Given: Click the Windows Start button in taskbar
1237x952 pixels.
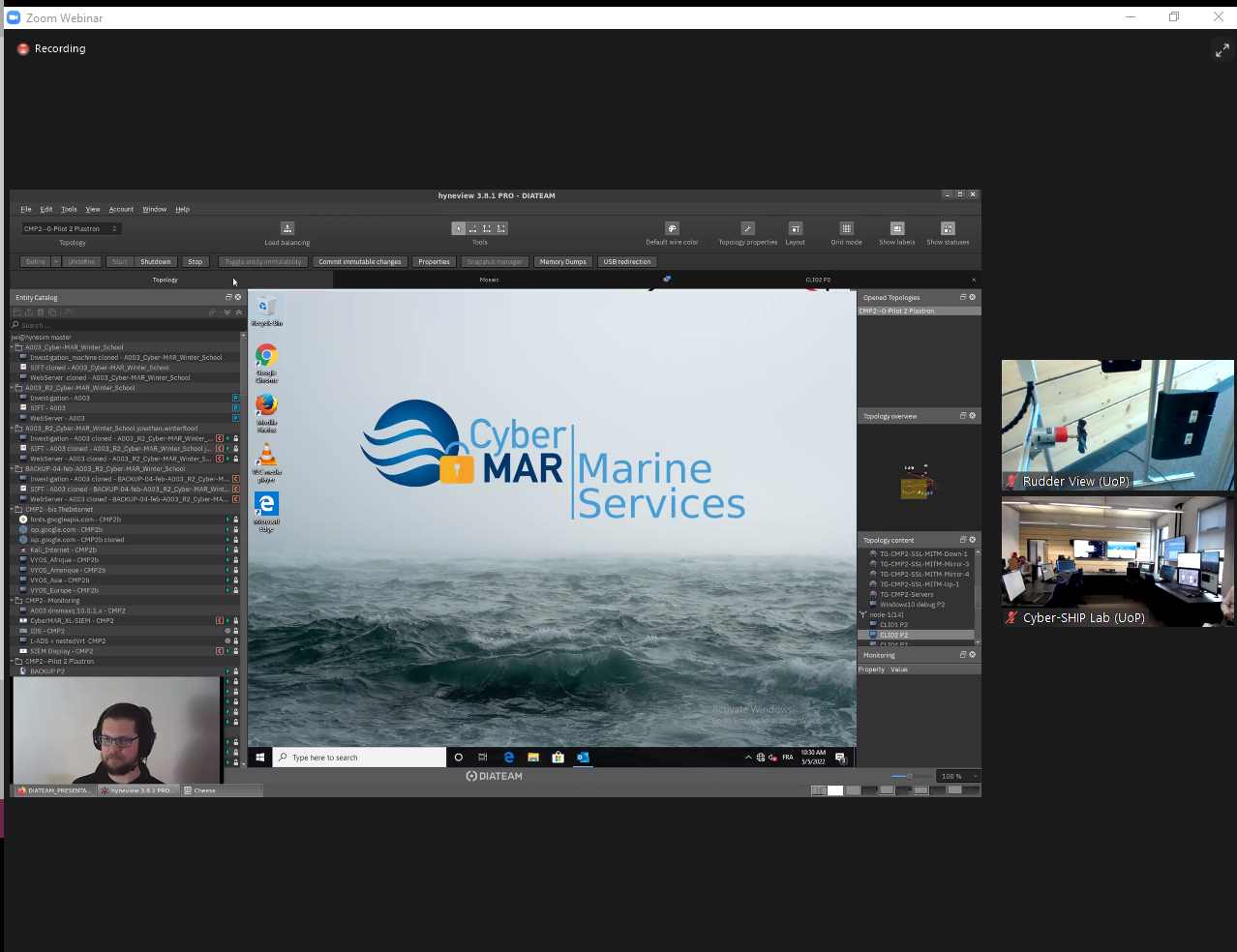Looking at the screenshot, I should [260, 758].
